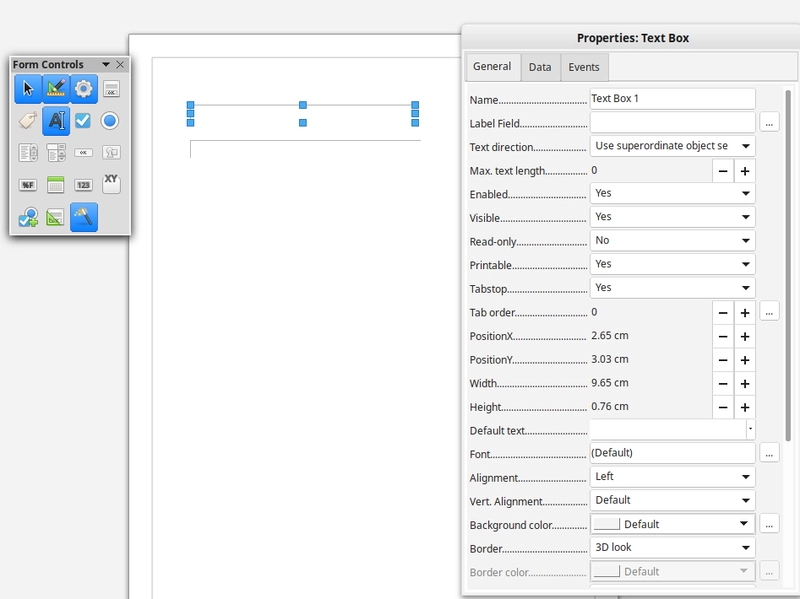Click the Font ellipsis button

[x=769, y=453]
